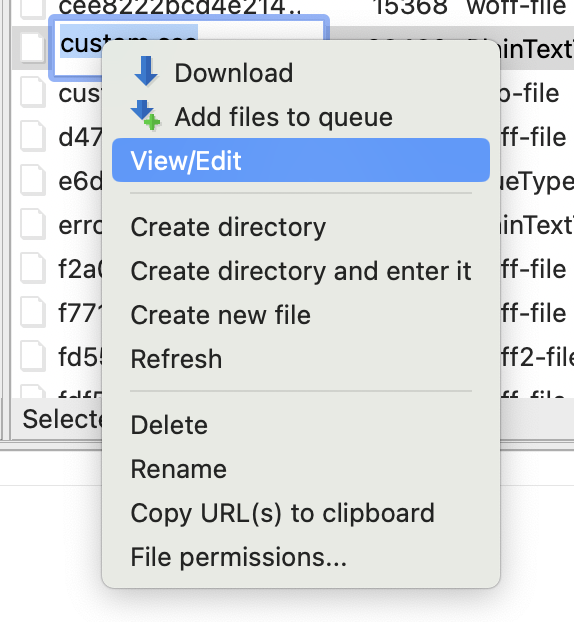Click the file icon of the f77 row
Screen dimensions: 574x622
pos(33,313)
